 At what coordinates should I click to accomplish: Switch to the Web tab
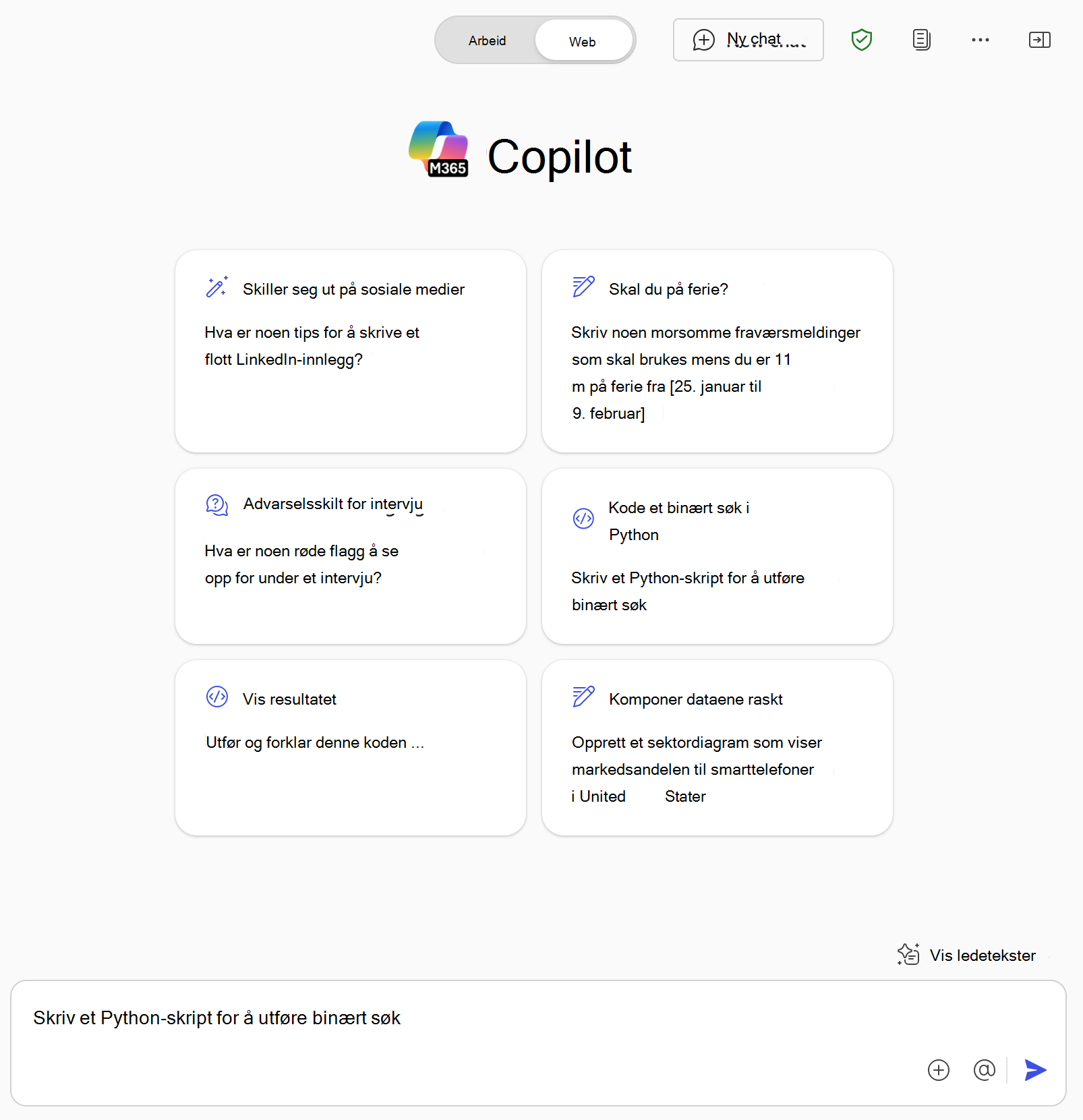583,41
